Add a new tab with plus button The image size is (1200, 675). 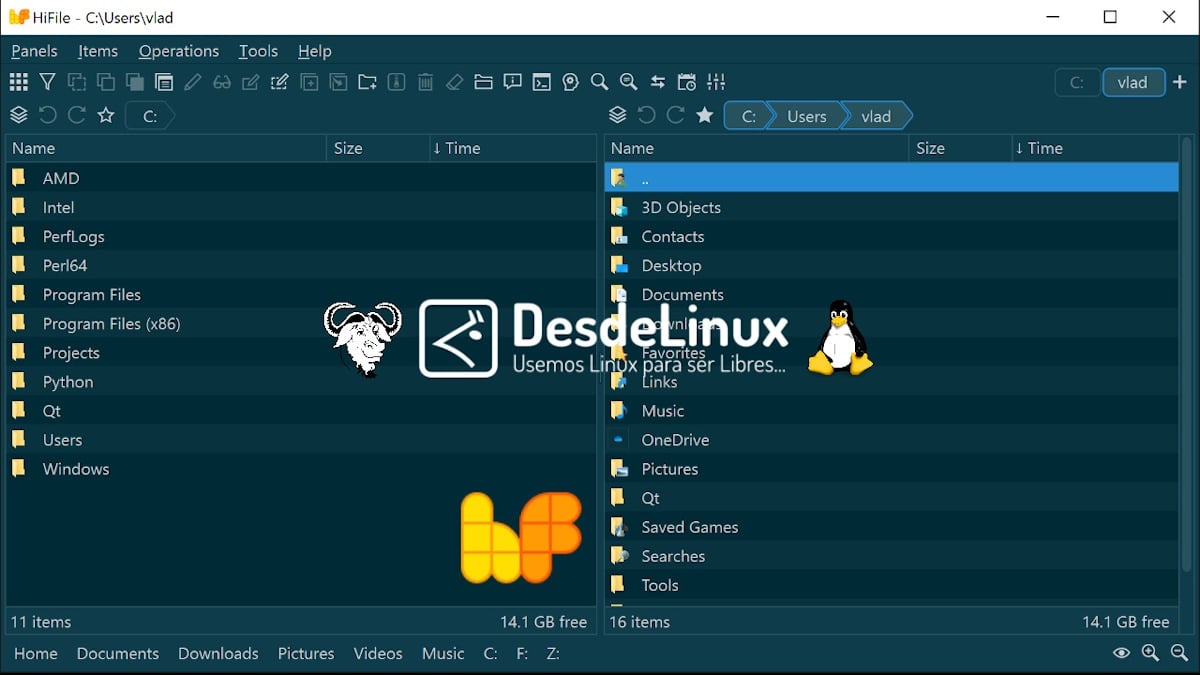click(1180, 83)
